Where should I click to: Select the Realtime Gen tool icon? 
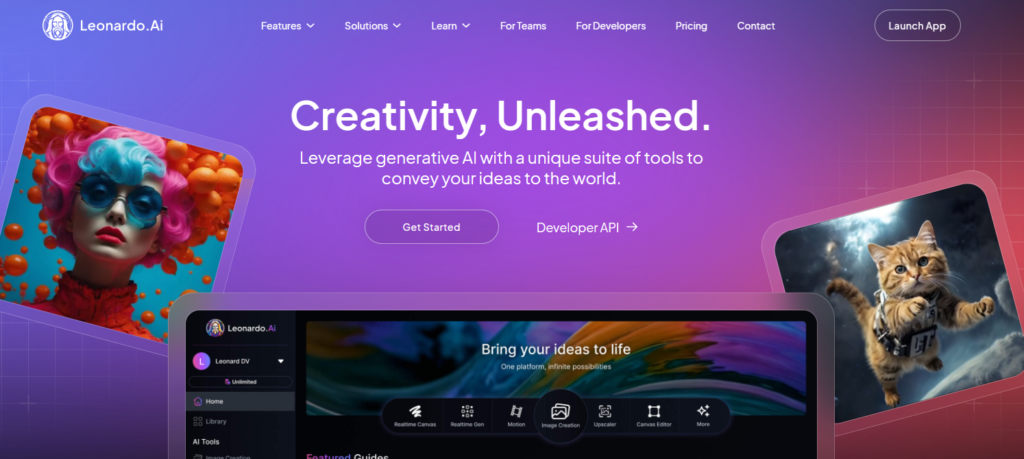pyautogui.click(x=467, y=411)
